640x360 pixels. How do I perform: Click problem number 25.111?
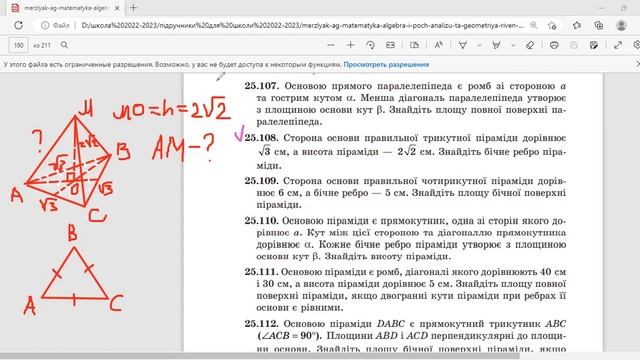(x=261, y=272)
